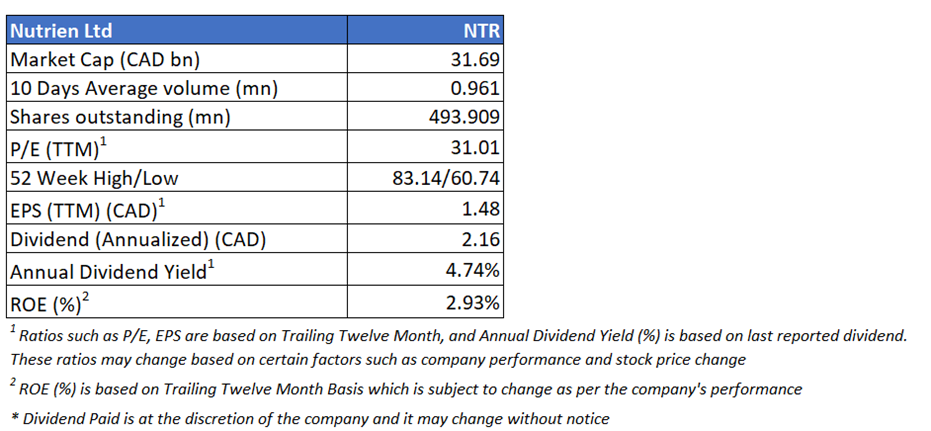The height and width of the screenshot is (431, 931).
Task: Select the 2.16 dividend value
Action: tap(481, 239)
